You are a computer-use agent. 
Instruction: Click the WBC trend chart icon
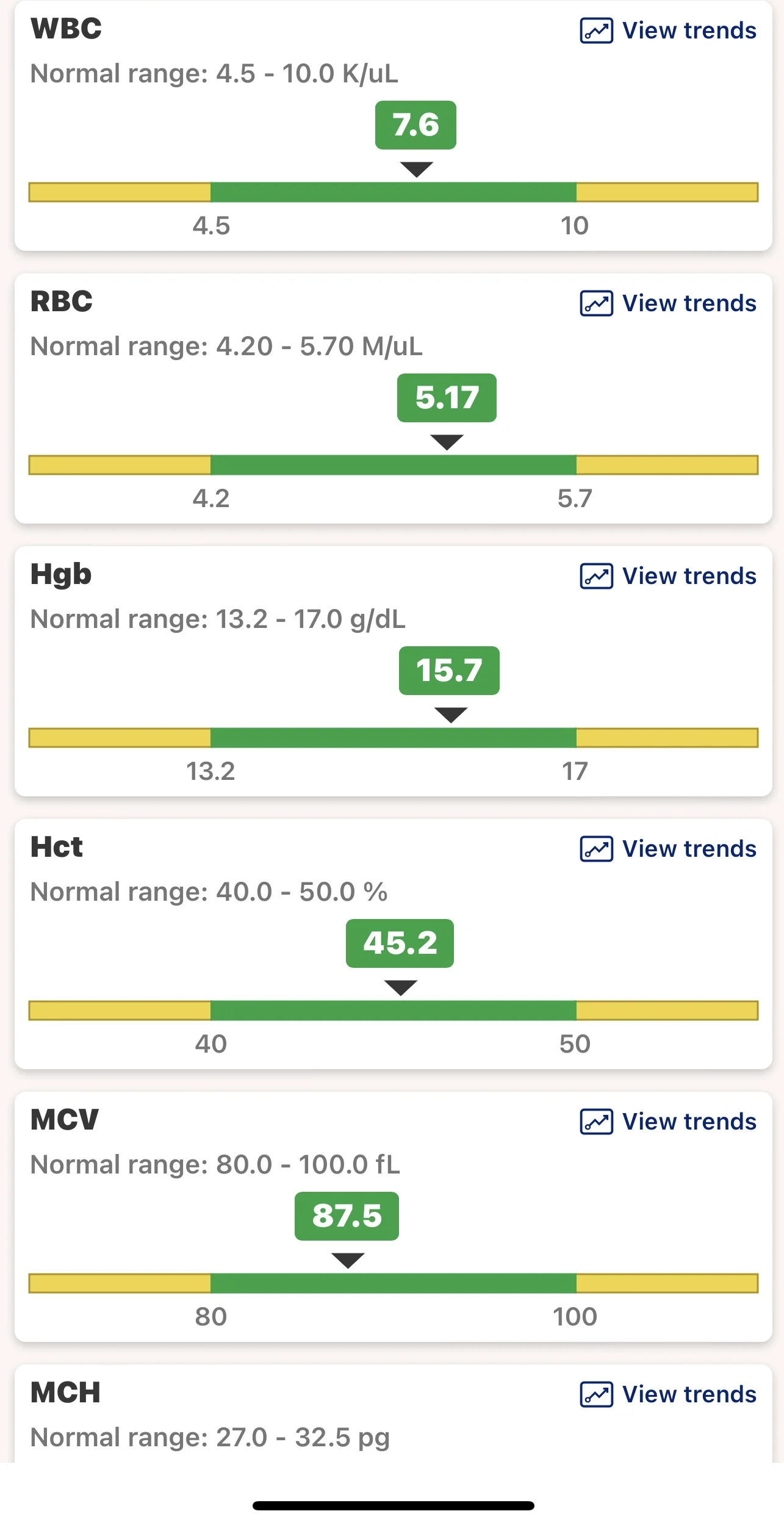coord(596,31)
